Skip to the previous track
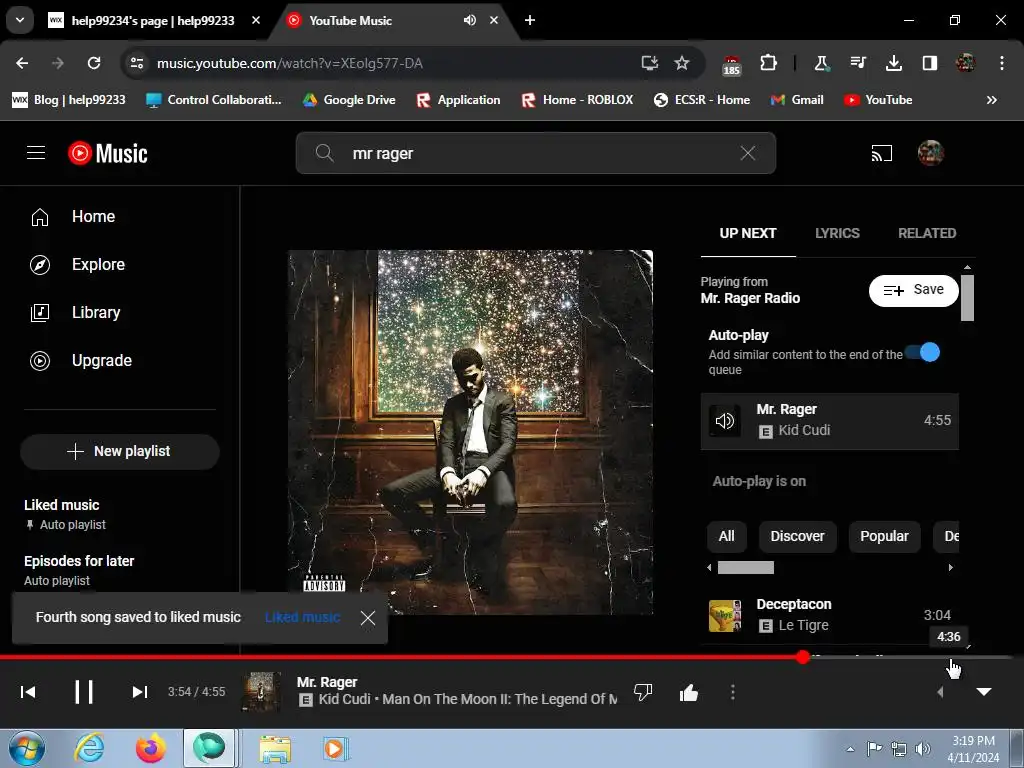Viewport: 1024px width, 768px height. 28,692
